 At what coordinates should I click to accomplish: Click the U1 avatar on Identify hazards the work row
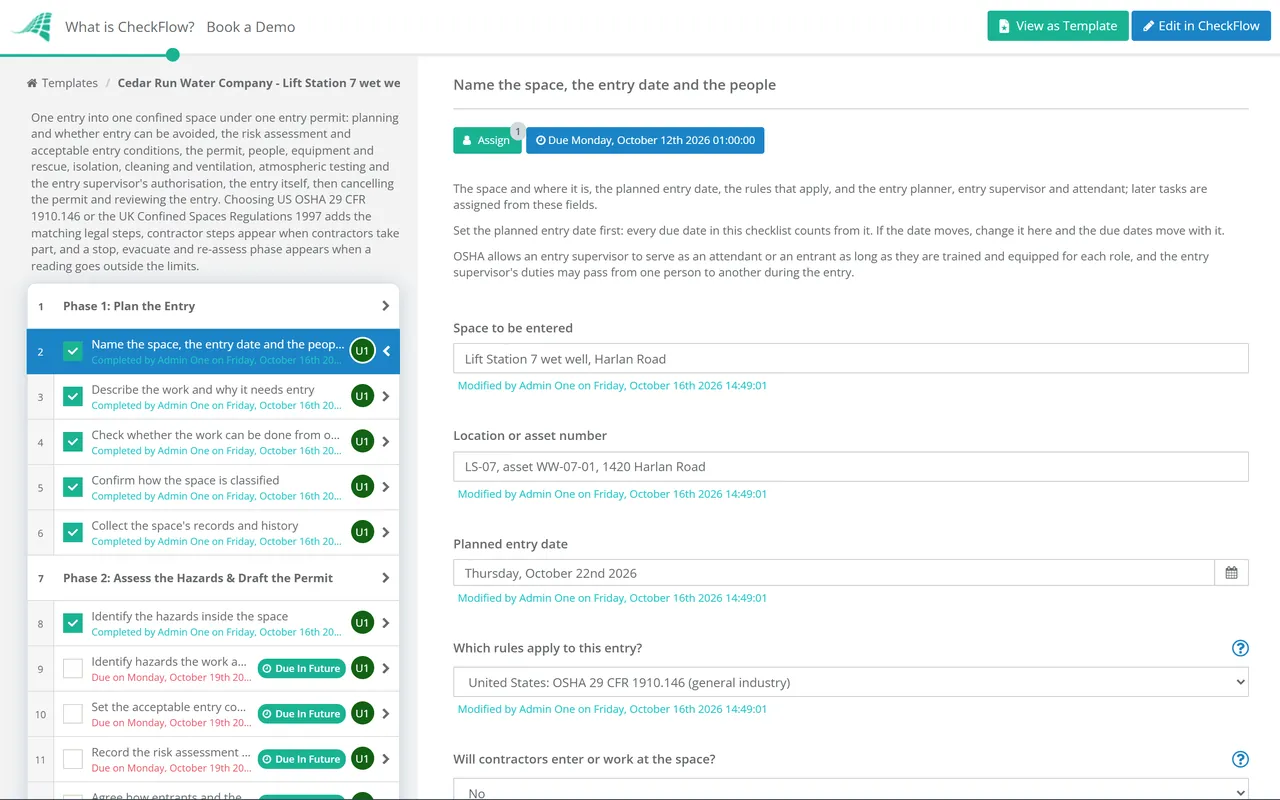(x=362, y=669)
